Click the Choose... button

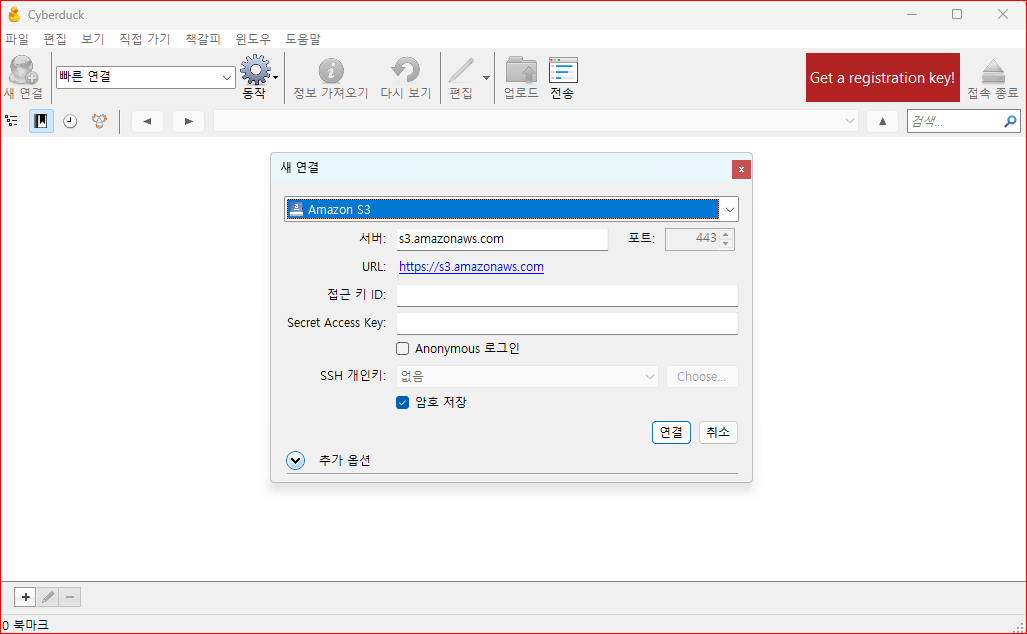(702, 377)
